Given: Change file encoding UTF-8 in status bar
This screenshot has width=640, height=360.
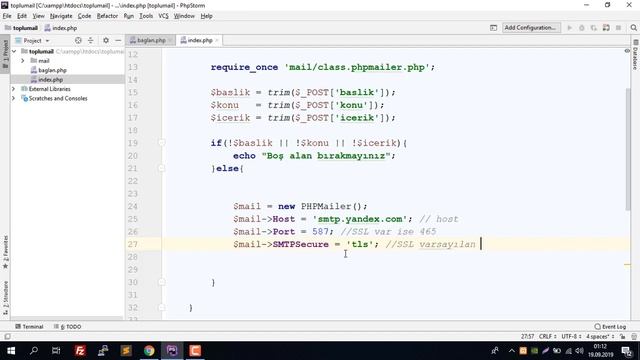Looking at the screenshot, I should click(x=571, y=337).
